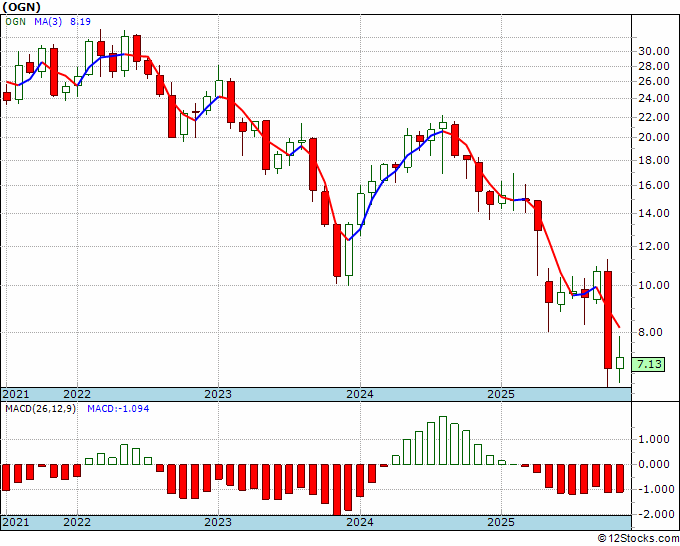
Task: Click the 20.00 price axis label
Action: pyautogui.click(x=654, y=137)
